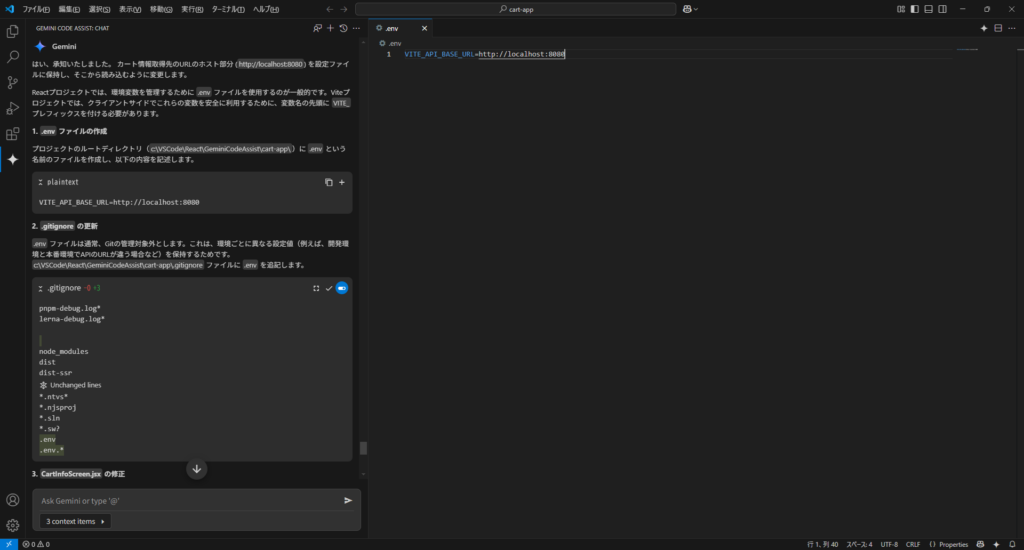This screenshot has width=1024, height=550.
Task: Open the 表示 menu
Action: pos(130,9)
